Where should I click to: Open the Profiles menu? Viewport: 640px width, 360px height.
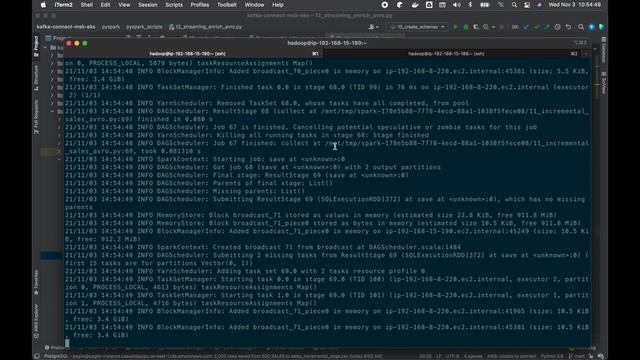200,5
